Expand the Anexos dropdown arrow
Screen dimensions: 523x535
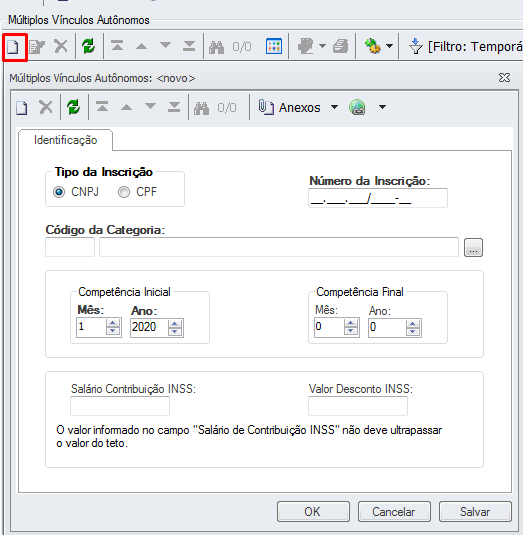[x=335, y=107]
